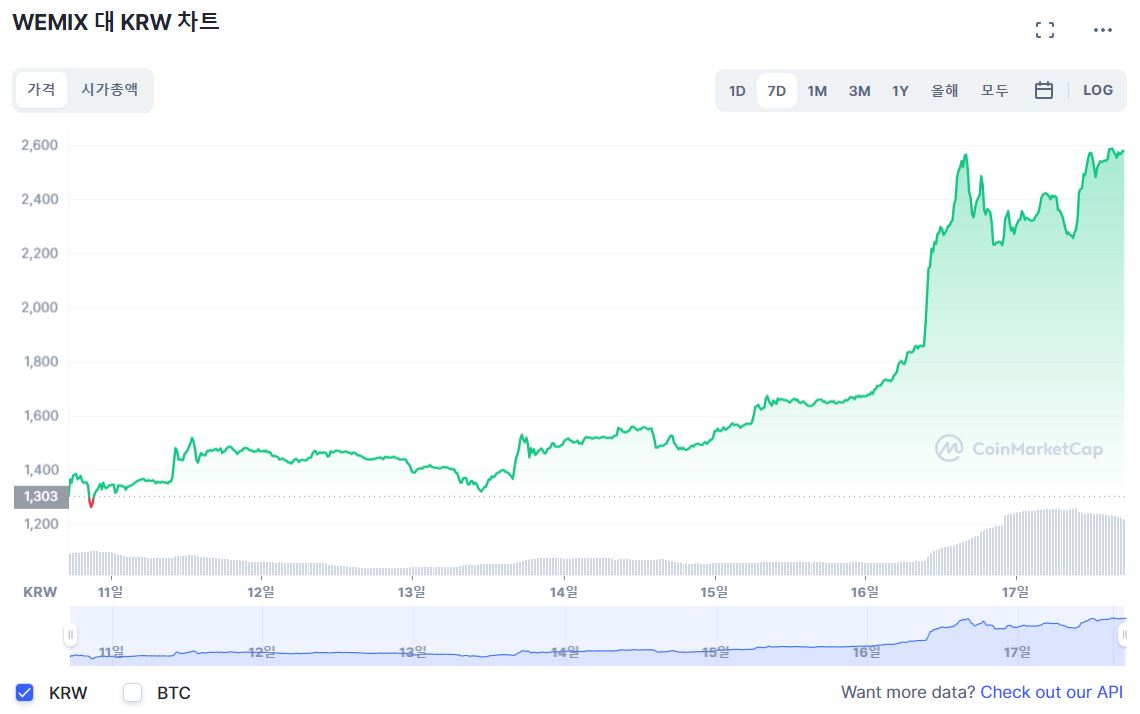Click the 1,200 y-axis label

point(41,524)
